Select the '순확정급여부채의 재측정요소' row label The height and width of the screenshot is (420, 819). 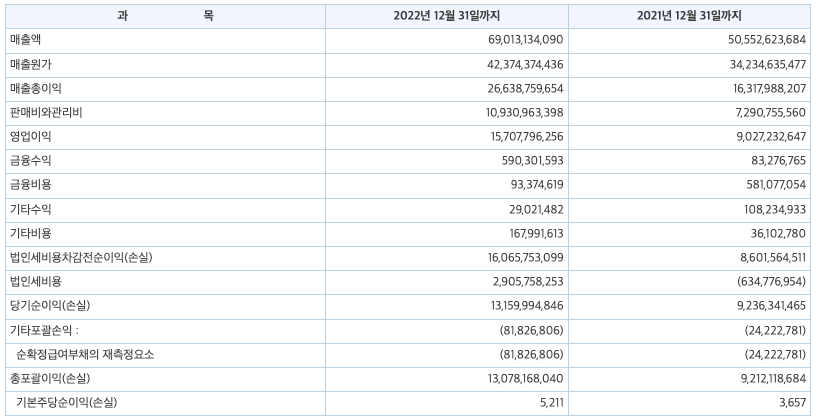[x=85, y=355]
